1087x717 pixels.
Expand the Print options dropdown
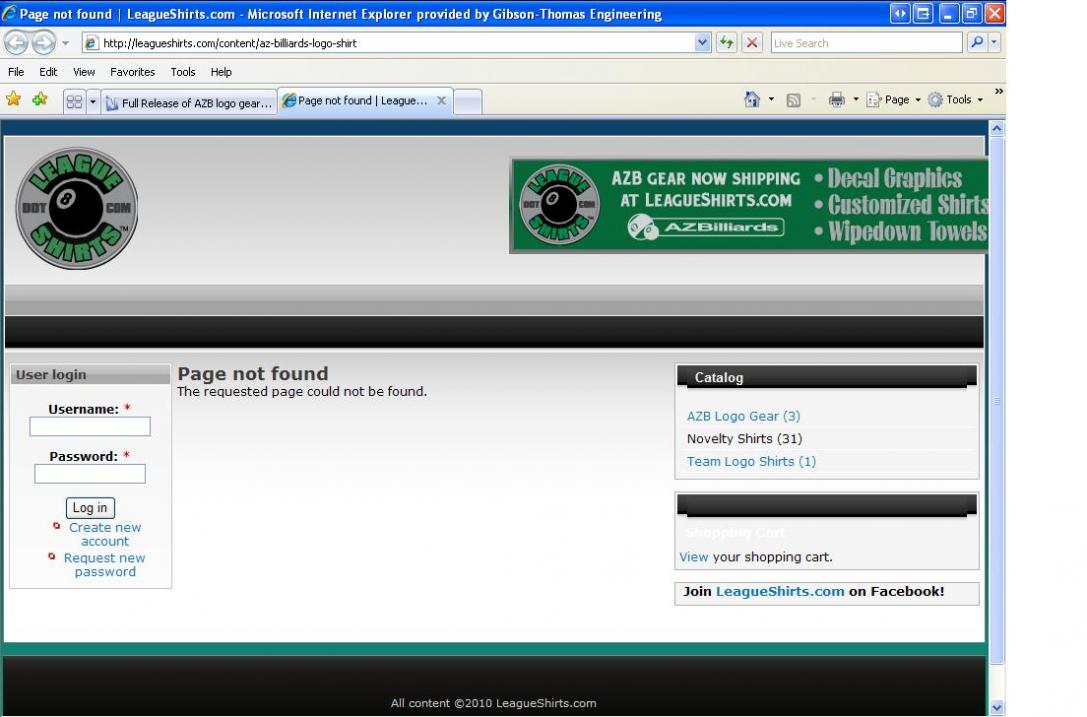point(856,100)
